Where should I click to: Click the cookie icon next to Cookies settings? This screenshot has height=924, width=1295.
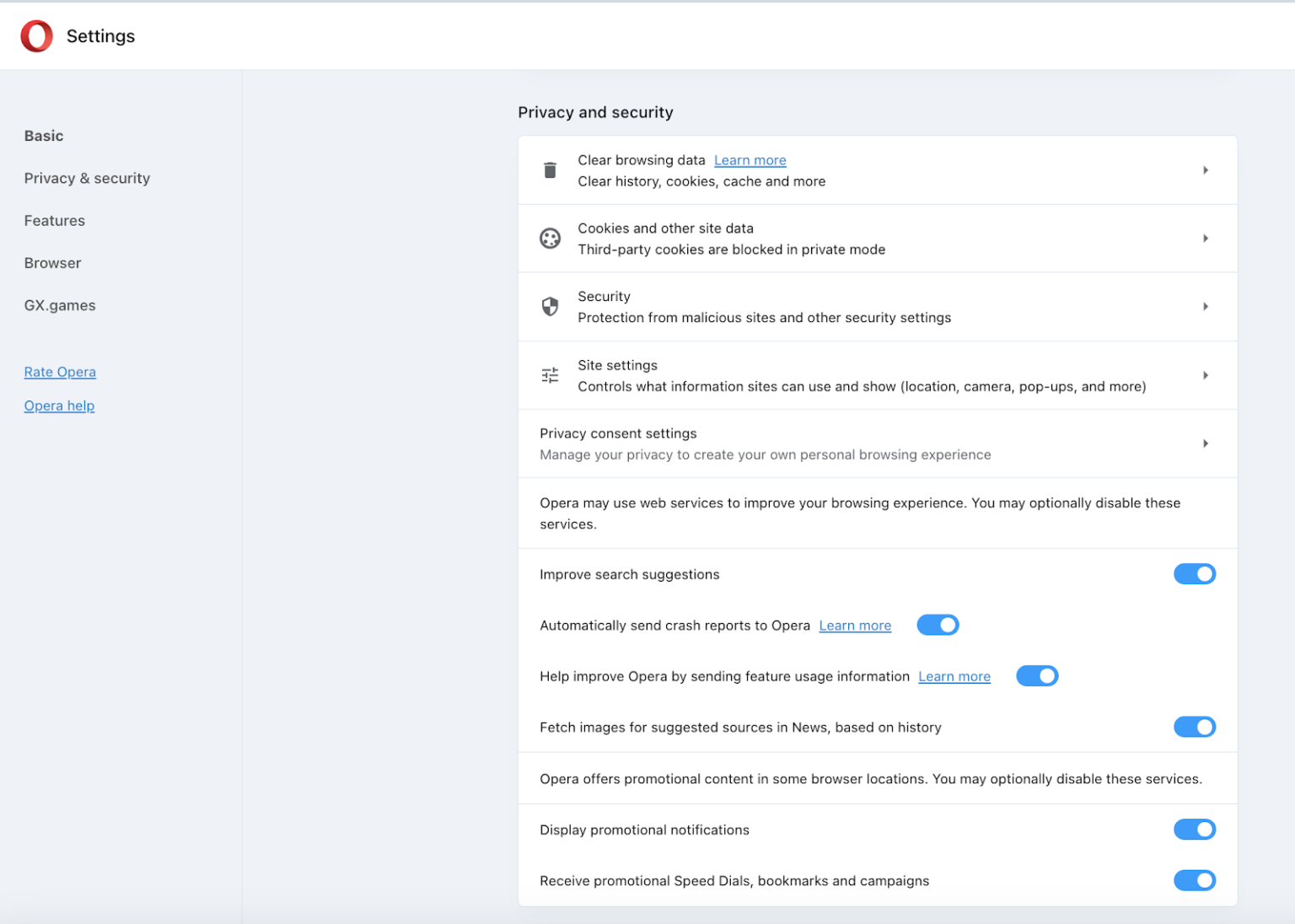(x=550, y=239)
